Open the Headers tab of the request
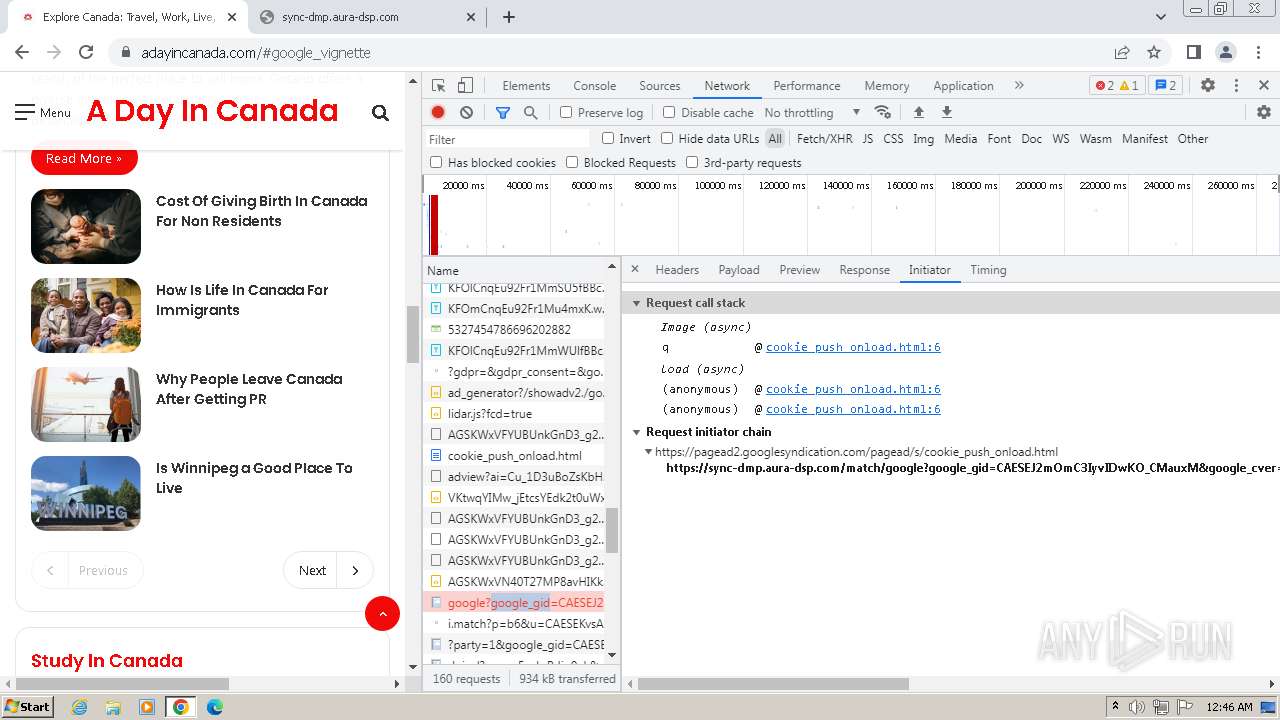This screenshot has height=720, width=1280. [677, 270]
